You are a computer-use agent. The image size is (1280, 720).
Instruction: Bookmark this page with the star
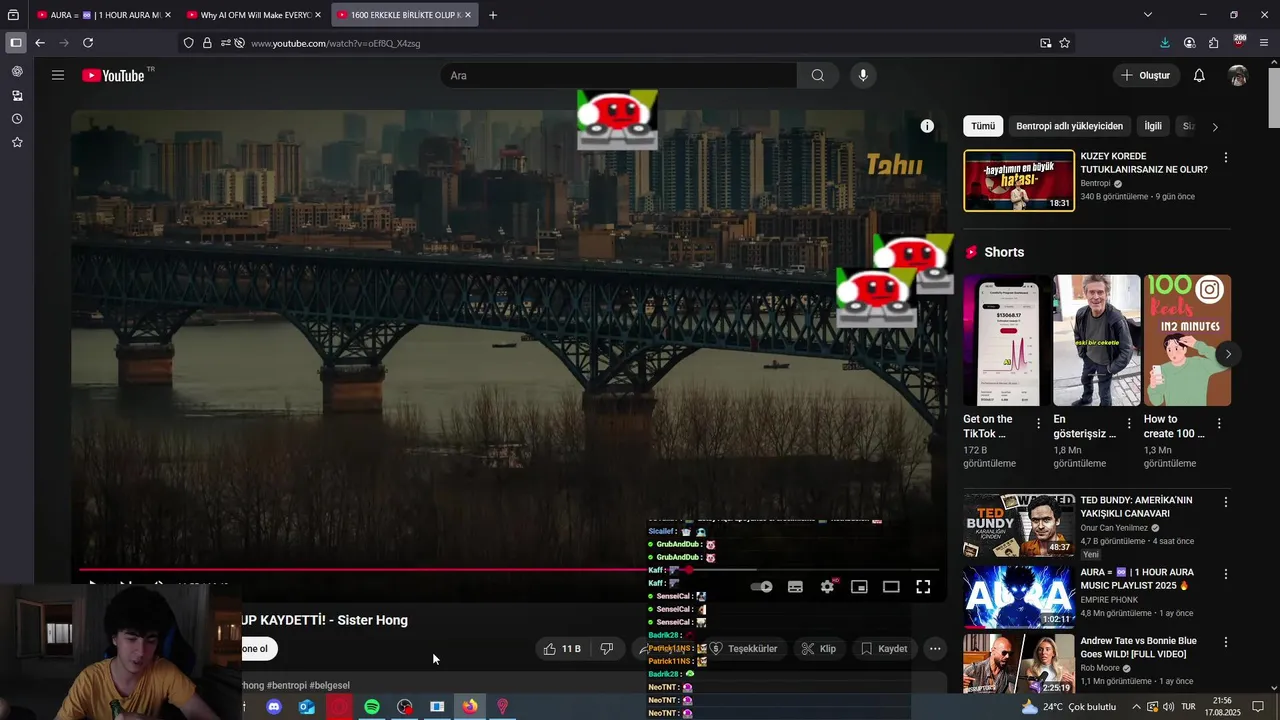tap(1065, 43)
